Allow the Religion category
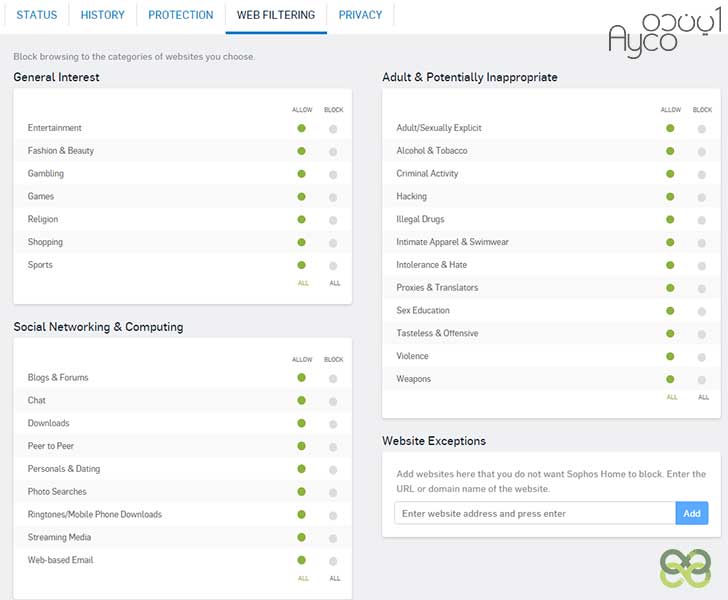The width and height of the screenshot is (728, 600). (x=301, y=219)
